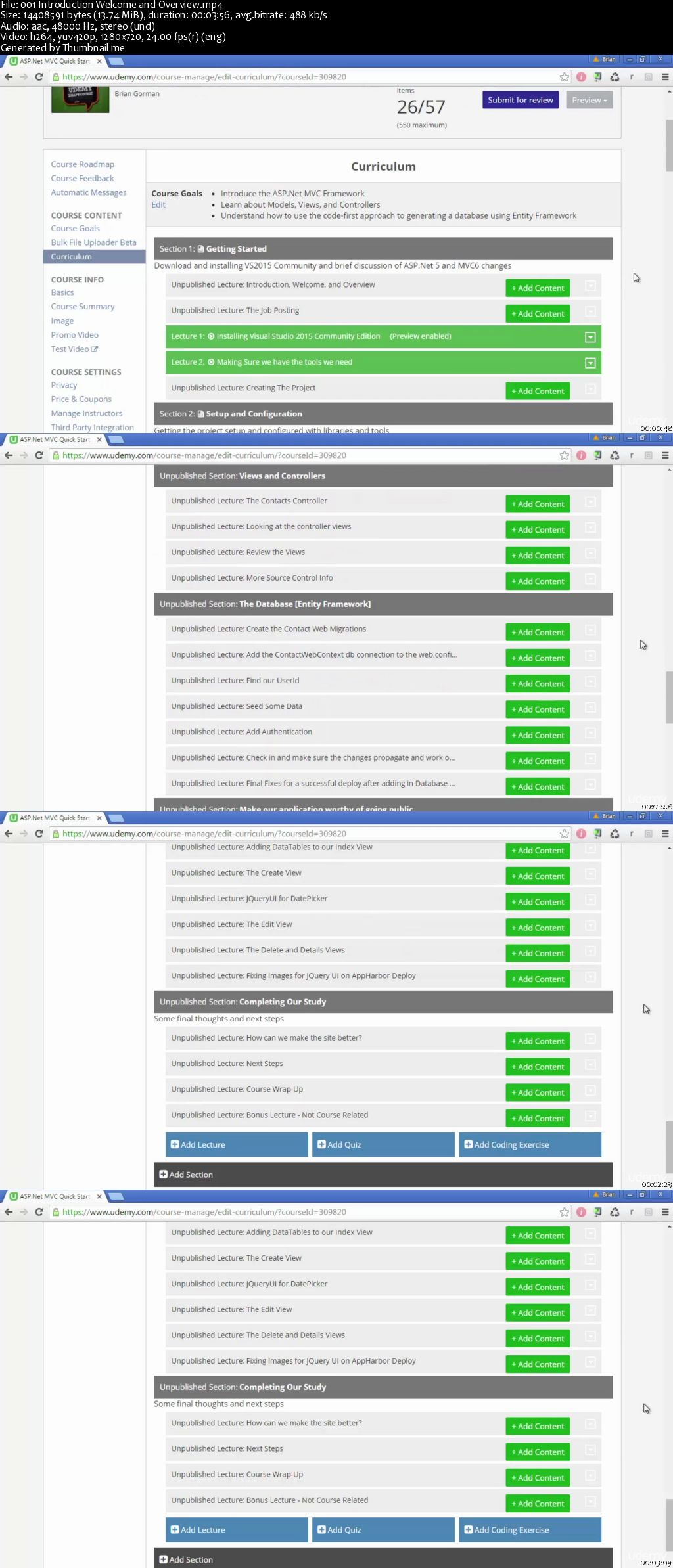Click the browser back arrow in the first frame

coord(9,77)
